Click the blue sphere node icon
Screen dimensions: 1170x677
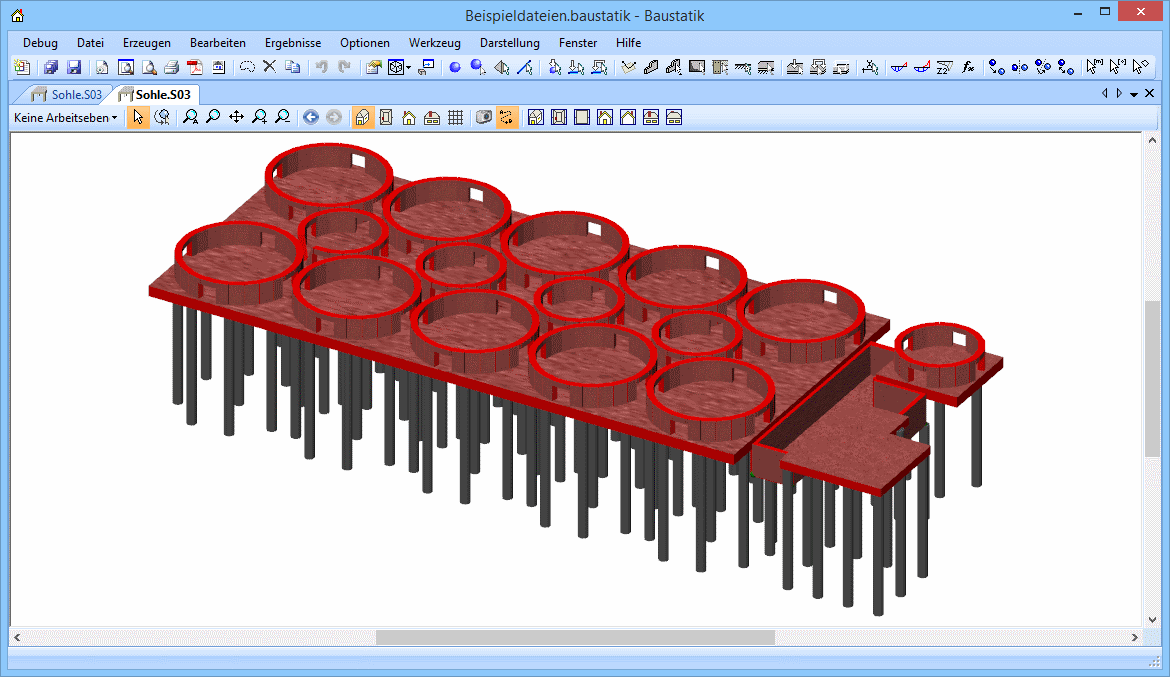pyautogui.click(x=454, y=67)
